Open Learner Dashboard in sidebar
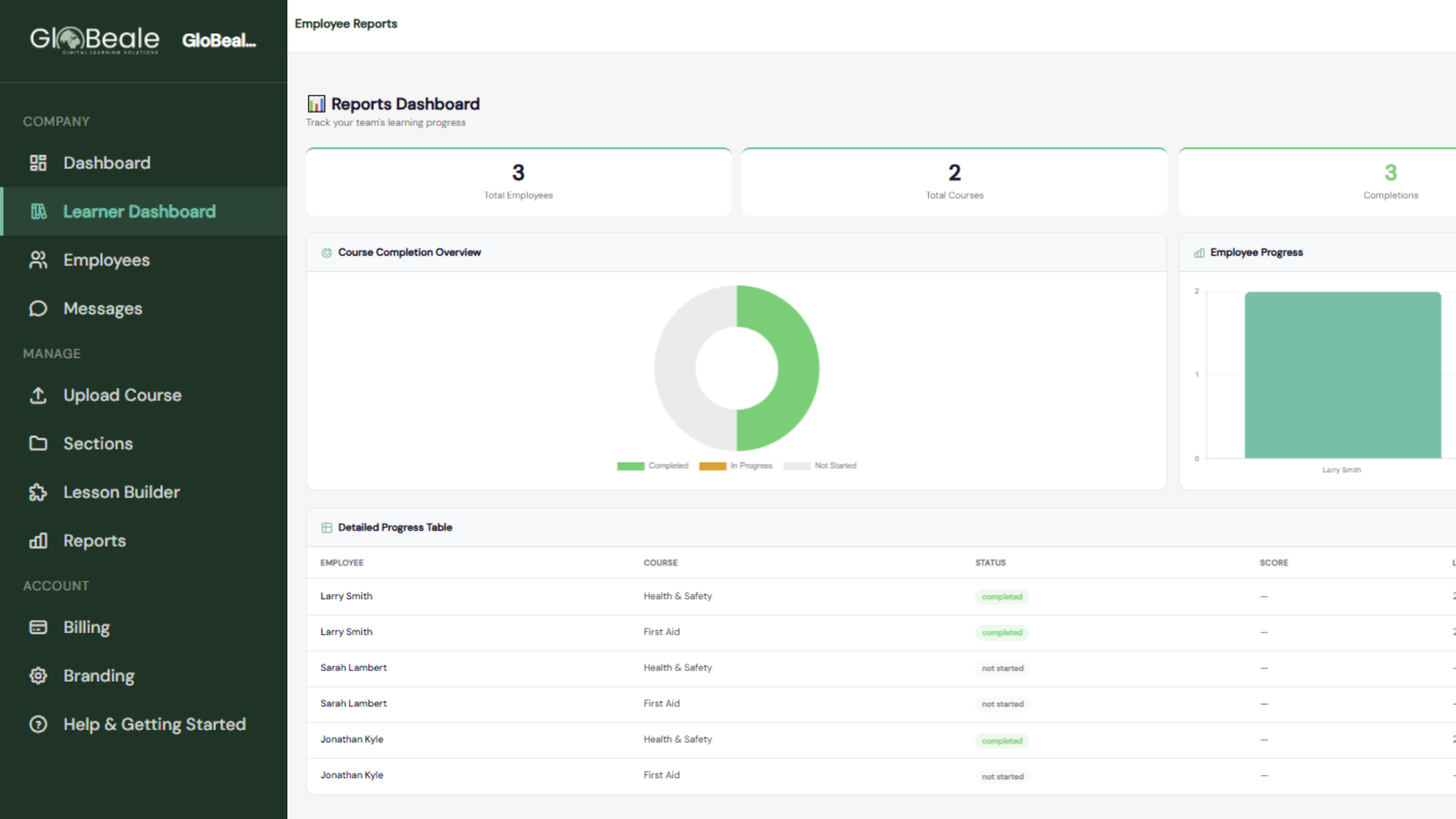Screen dimensions: 1456x819 point(144,212)
